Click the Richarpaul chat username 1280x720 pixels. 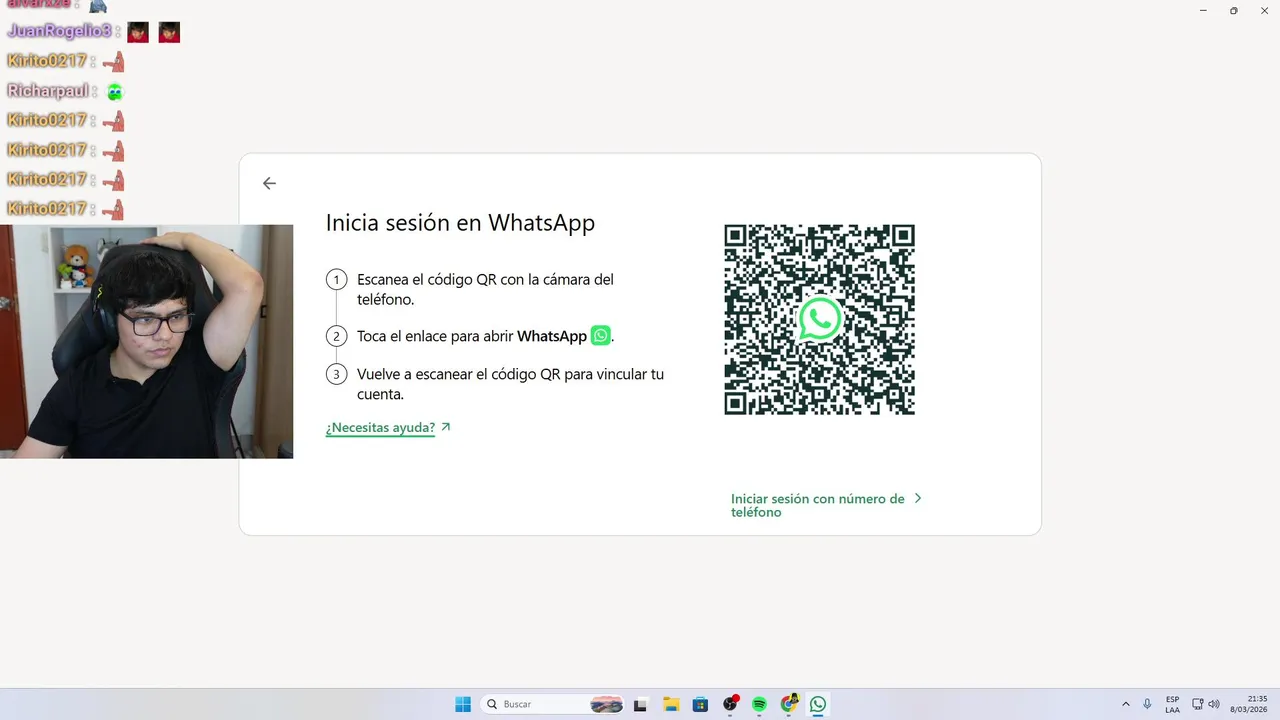coord(47,91)
